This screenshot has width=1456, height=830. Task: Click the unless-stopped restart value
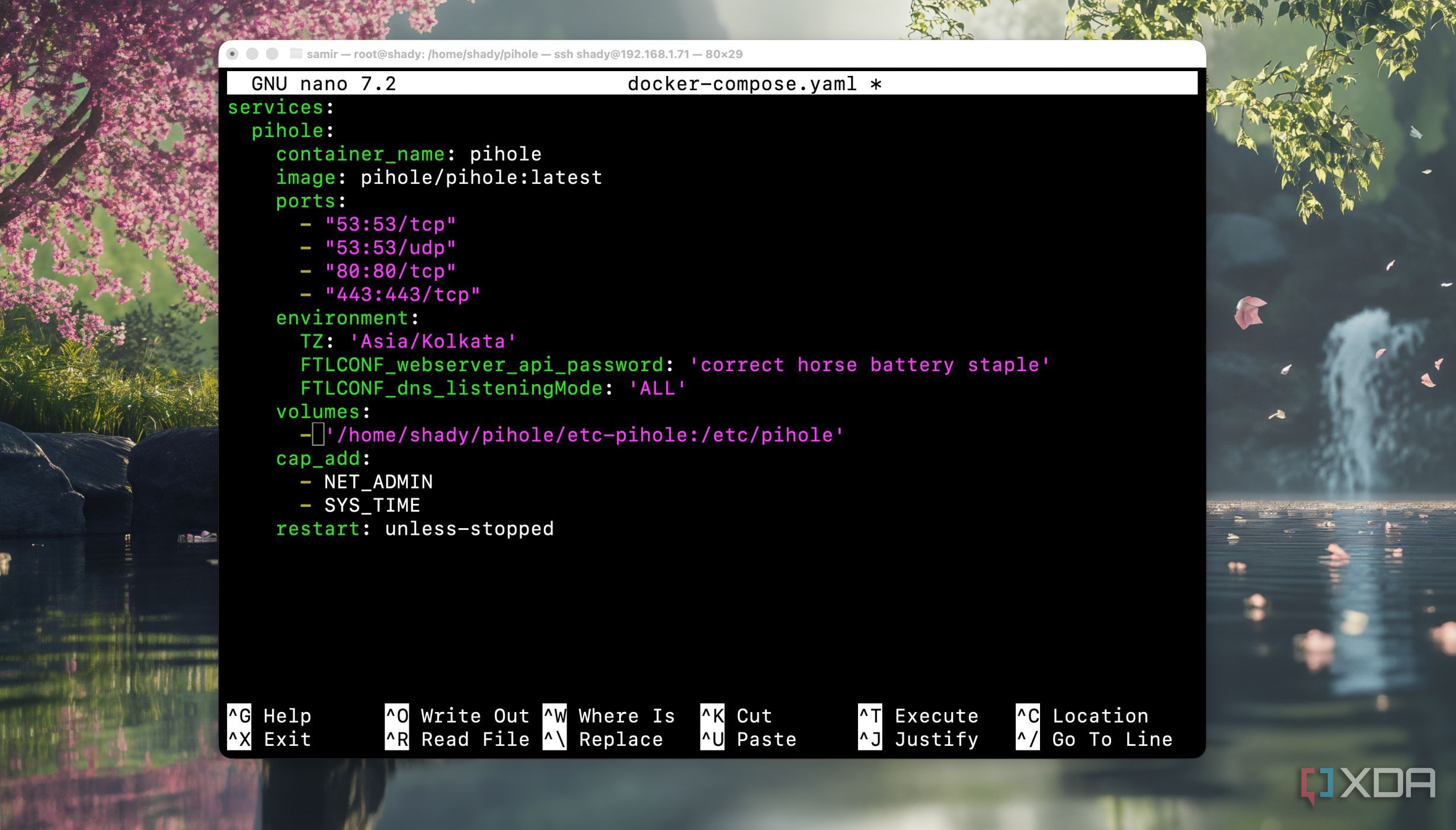(469, 529)
